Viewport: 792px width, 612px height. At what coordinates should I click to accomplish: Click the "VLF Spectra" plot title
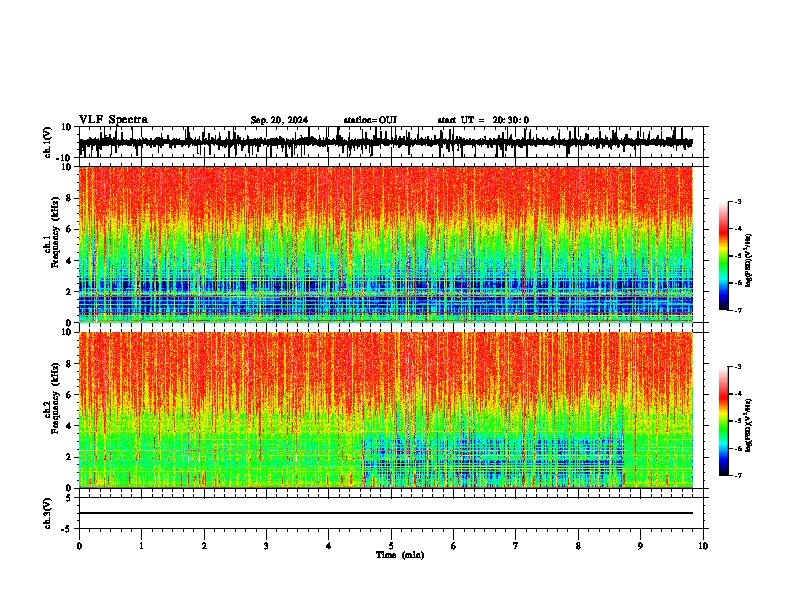point(114,120)
